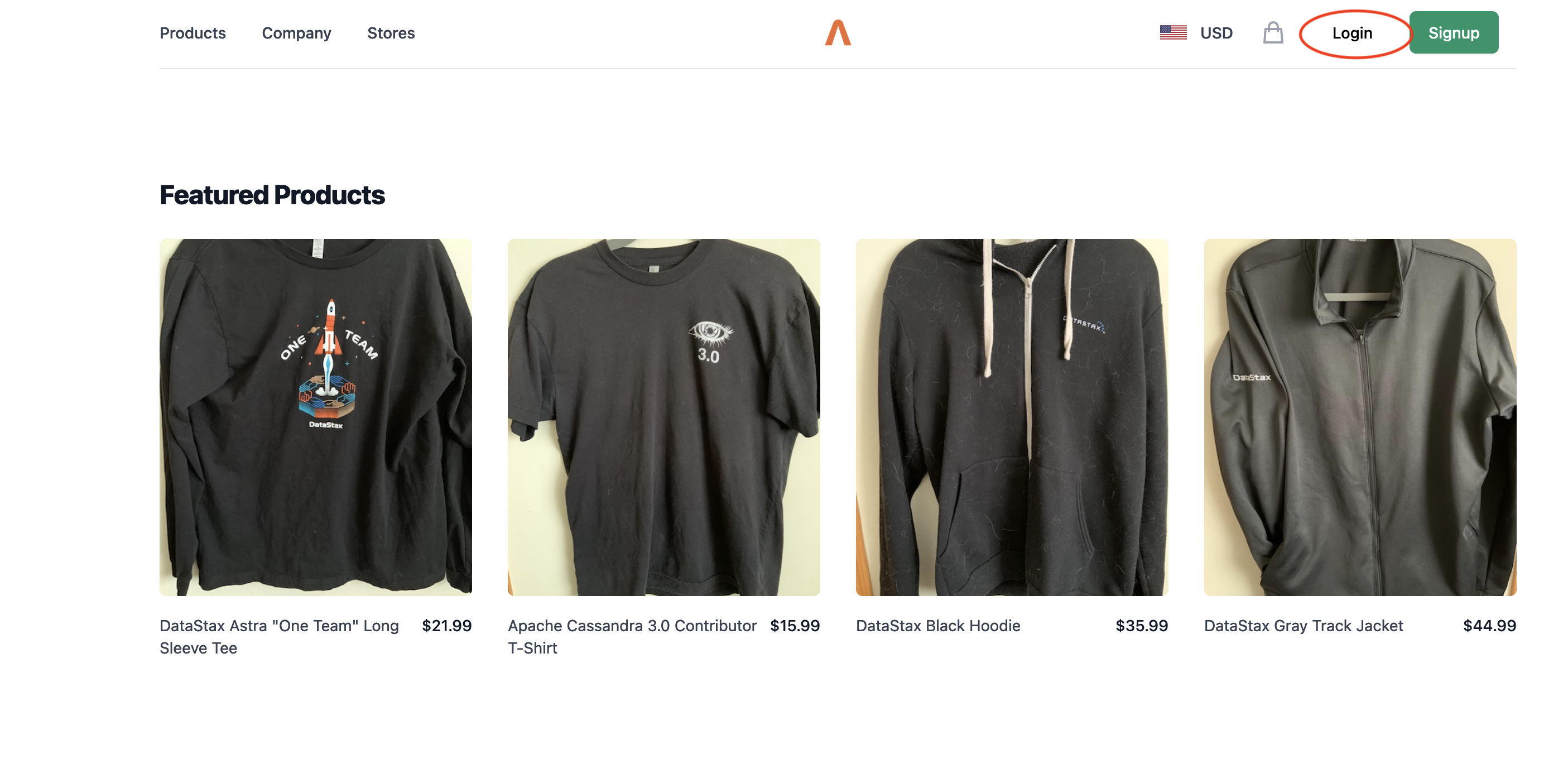Click the DataStax Black Hoodie title link
The image size is (1568, 759).
pos(938,626)
